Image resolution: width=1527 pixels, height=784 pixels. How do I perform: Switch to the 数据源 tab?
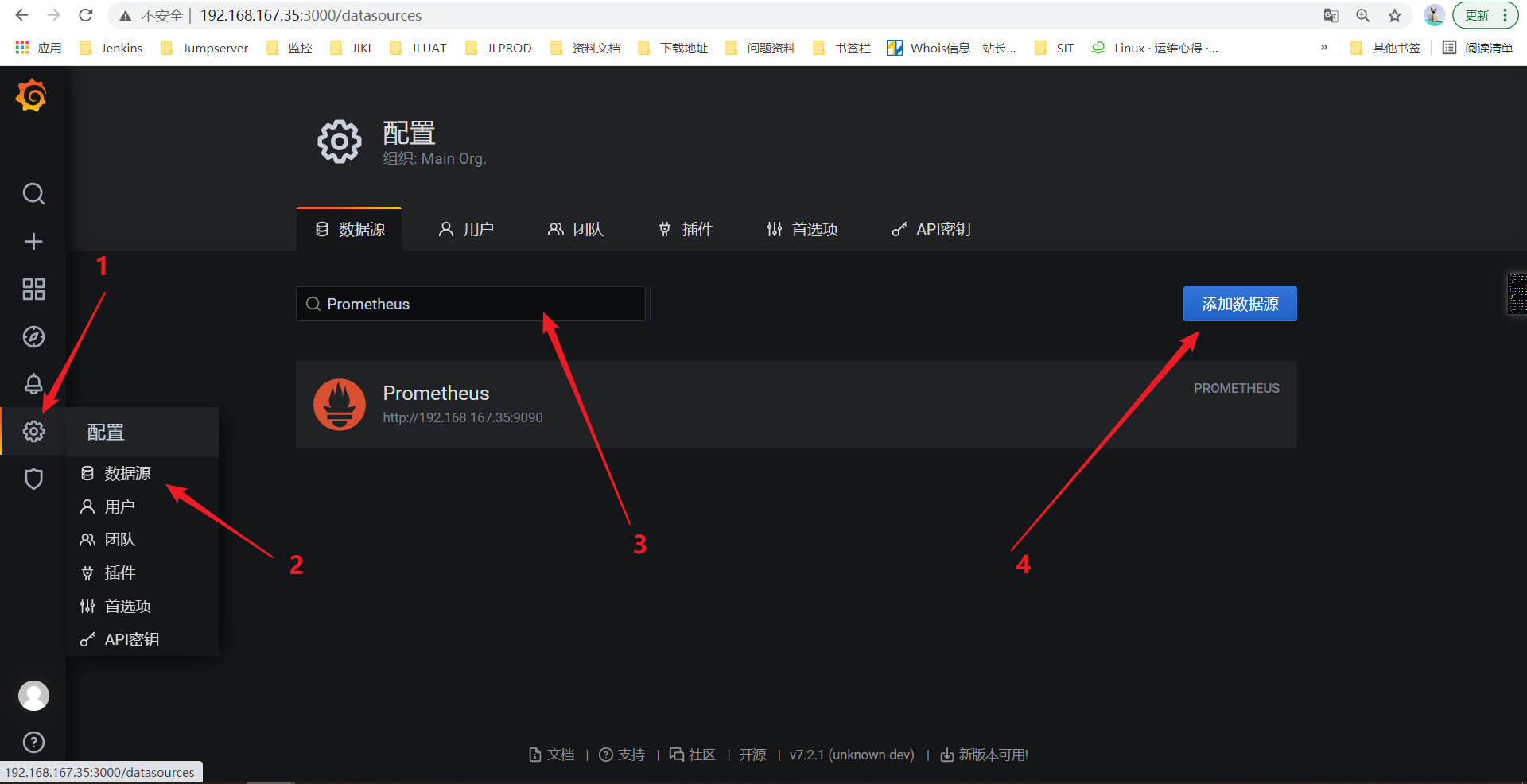tap(350, 229)
